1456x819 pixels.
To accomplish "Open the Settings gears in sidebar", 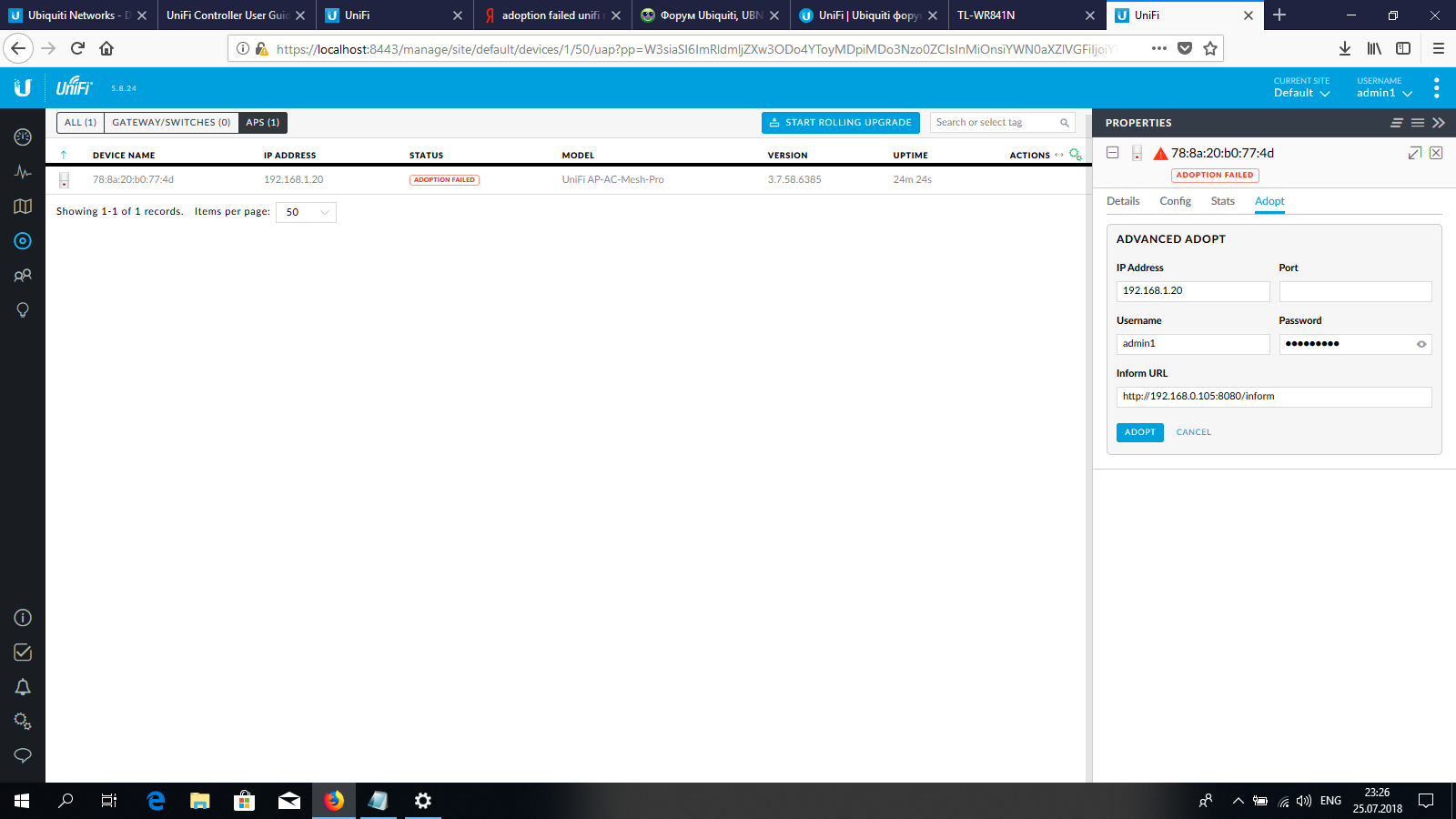I will [23, 722].
